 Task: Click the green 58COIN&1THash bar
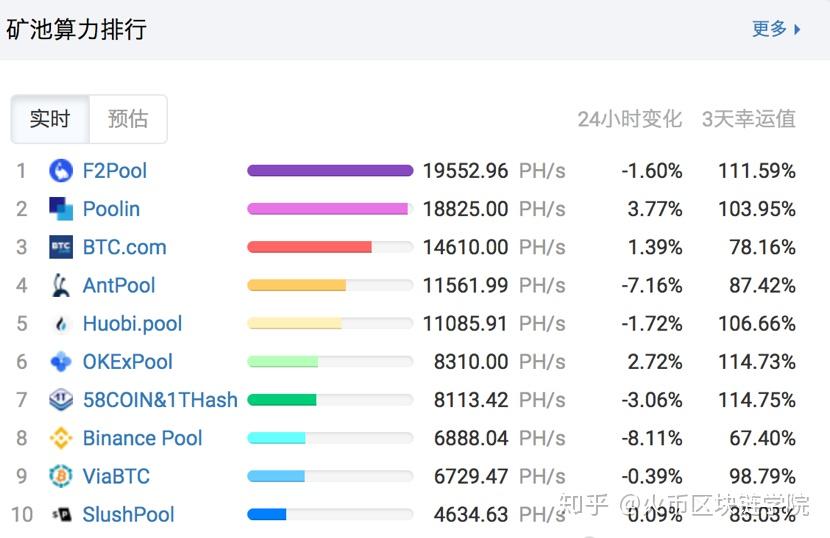click(282, 400)
